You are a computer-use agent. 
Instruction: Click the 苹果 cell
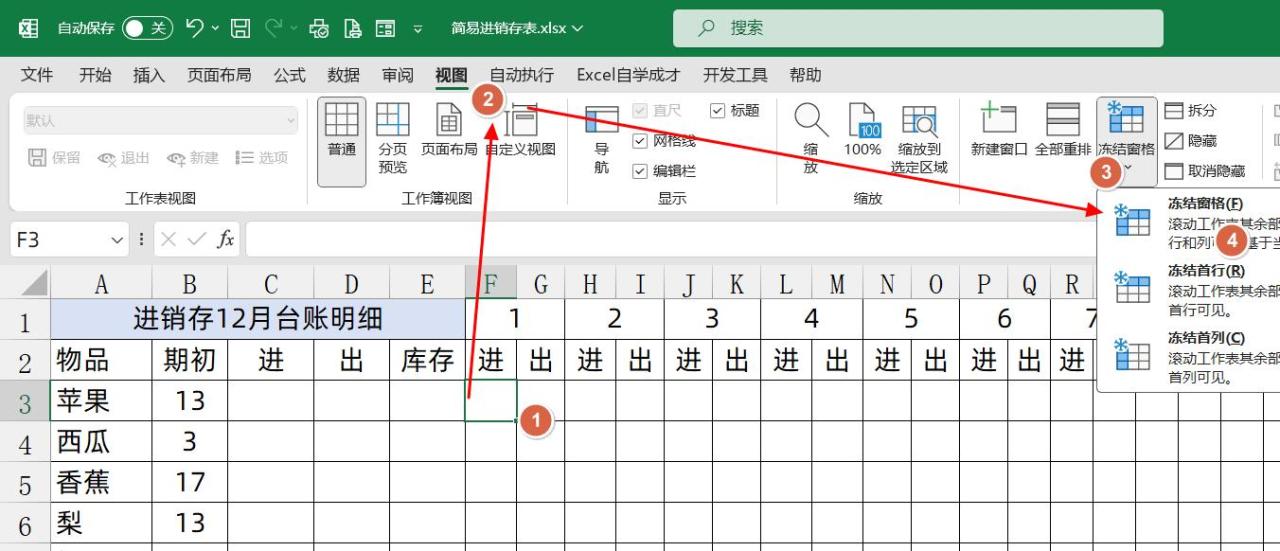click(101, 401)
